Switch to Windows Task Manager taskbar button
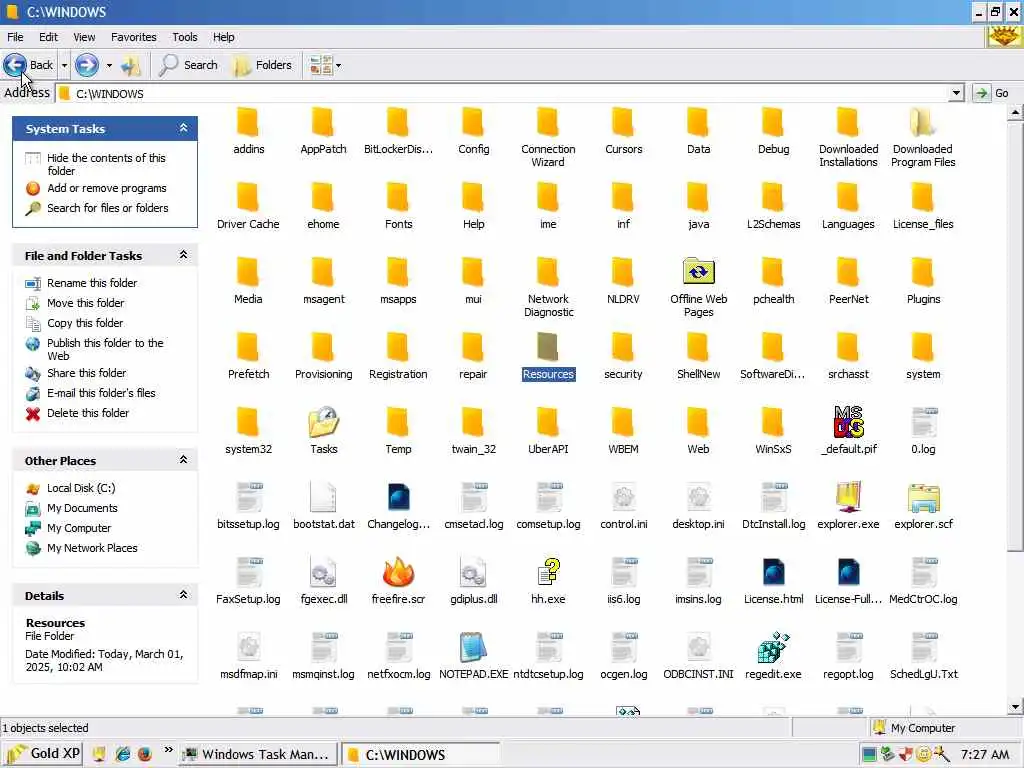 257,754
